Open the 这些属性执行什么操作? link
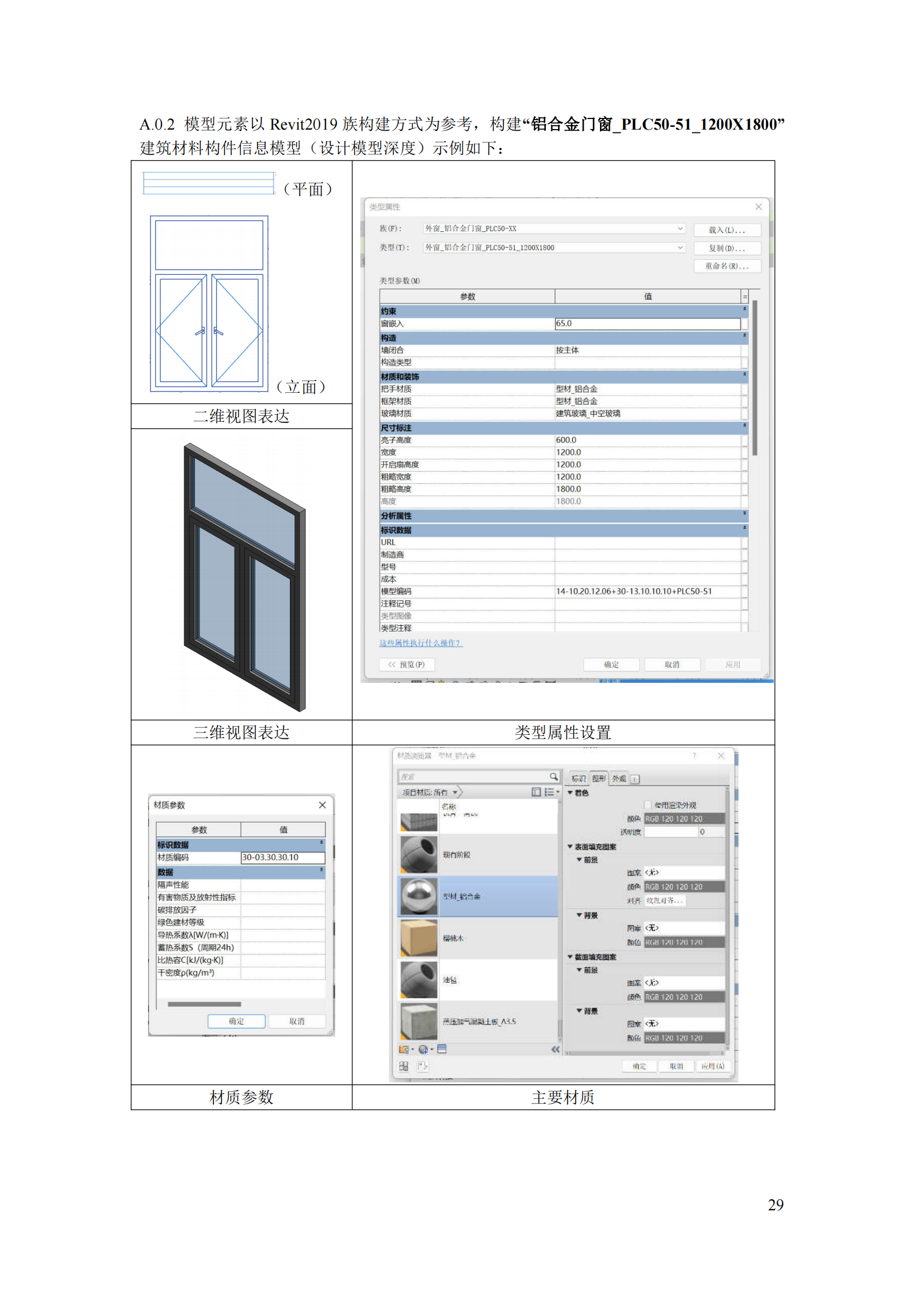The image size is (924, 1307). tap(421, 643)
